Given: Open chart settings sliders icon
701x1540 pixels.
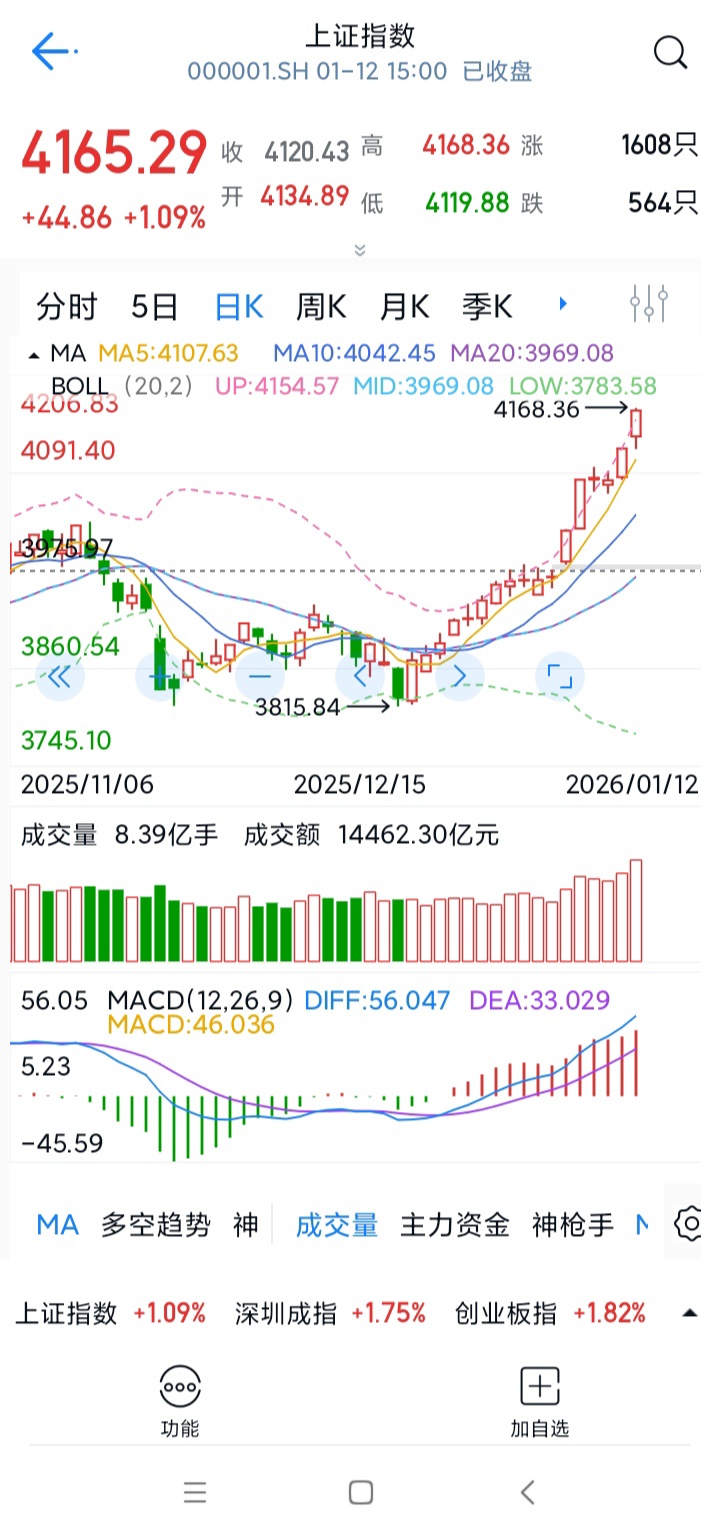Looking at the screenshot, I should [x=648, y=304].
